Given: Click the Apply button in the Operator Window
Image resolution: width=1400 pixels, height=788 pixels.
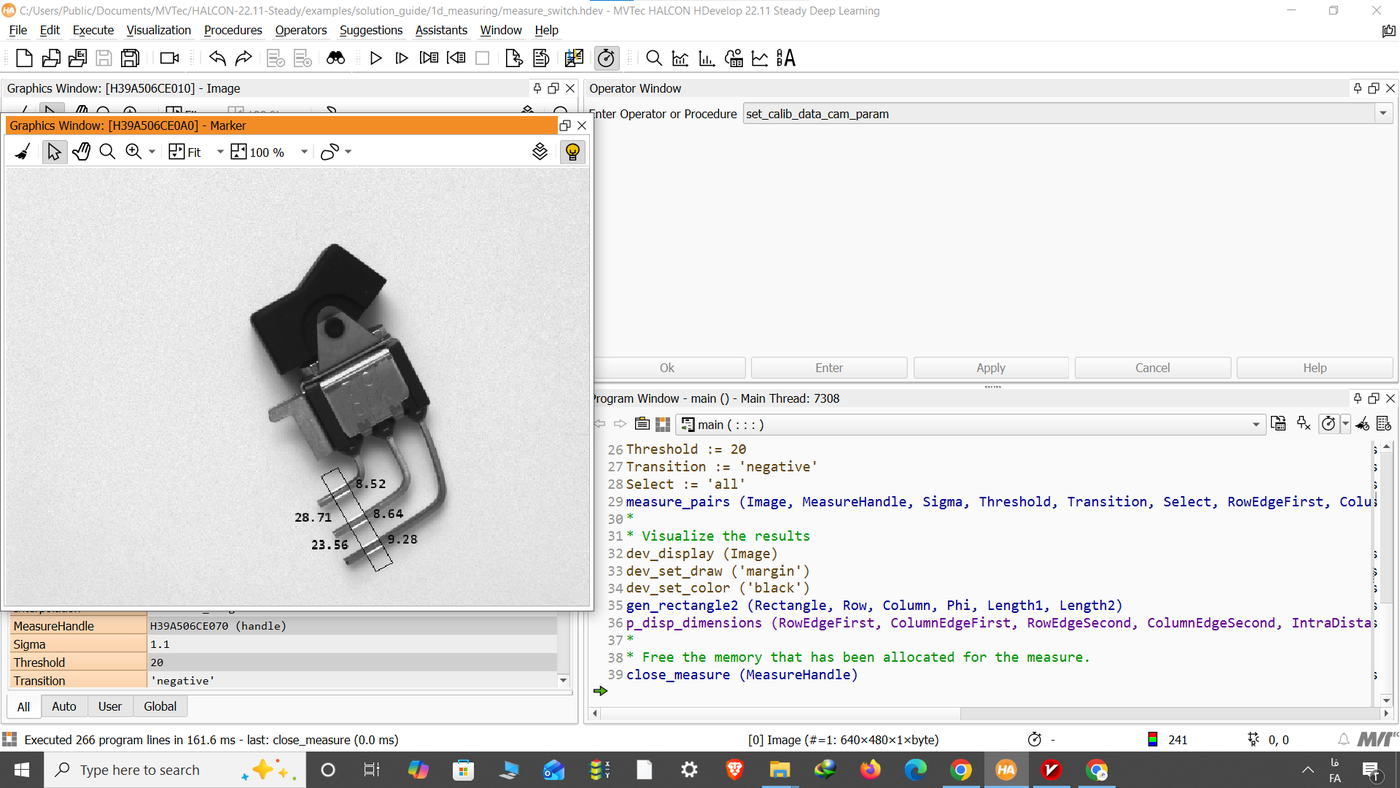Looking at the screenshot, I should click(x=990, y=368).
